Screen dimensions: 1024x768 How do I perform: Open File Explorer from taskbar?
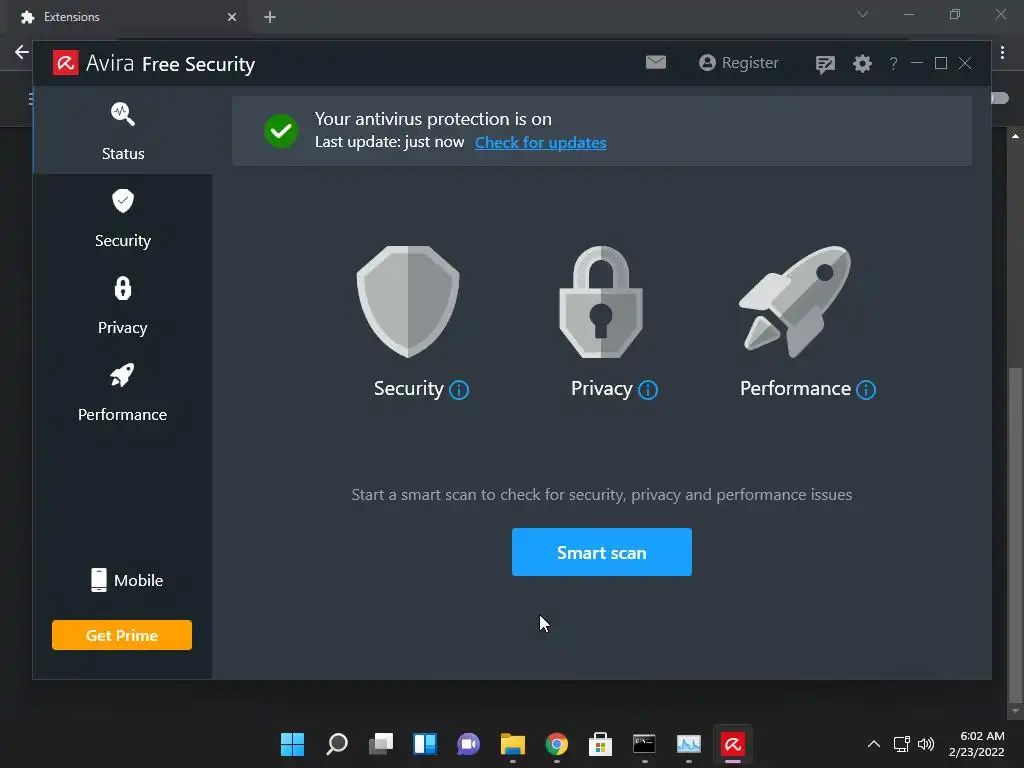[513, 744]
